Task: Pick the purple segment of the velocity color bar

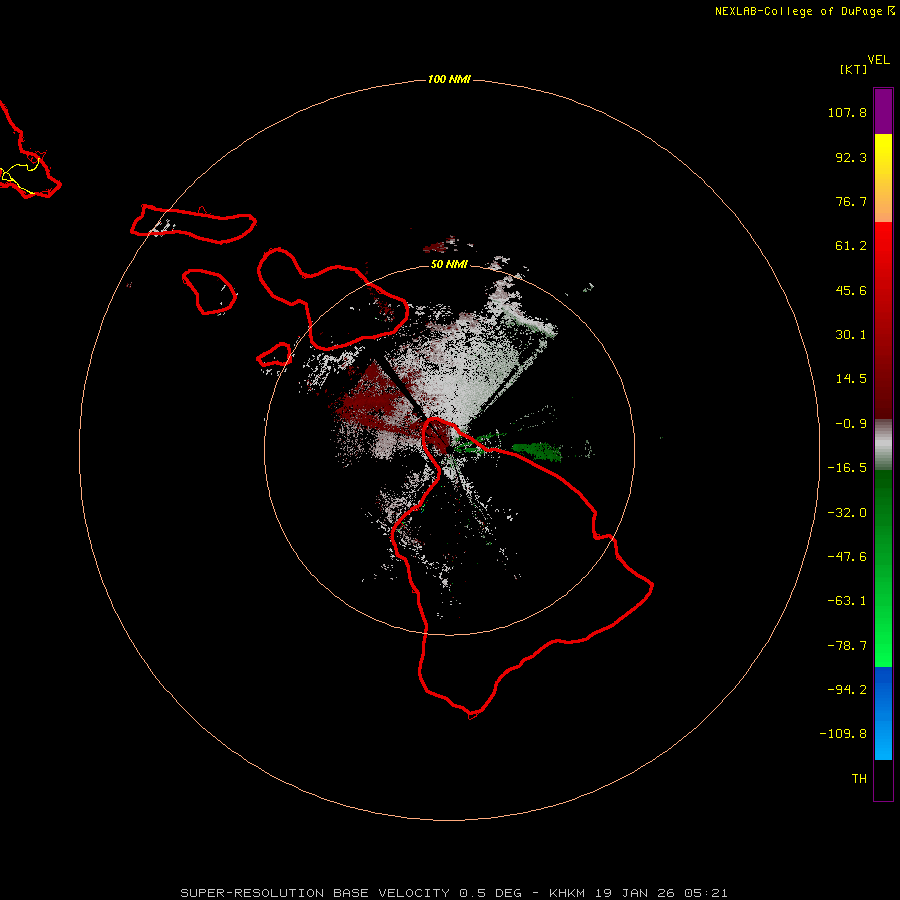Action: point(883,112)
